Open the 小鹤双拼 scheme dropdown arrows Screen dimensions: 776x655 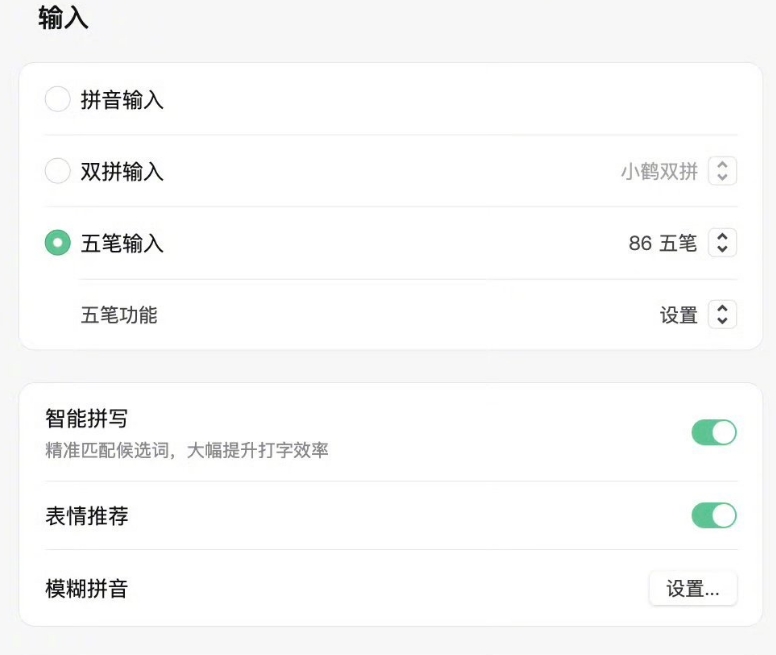[722, 171]
